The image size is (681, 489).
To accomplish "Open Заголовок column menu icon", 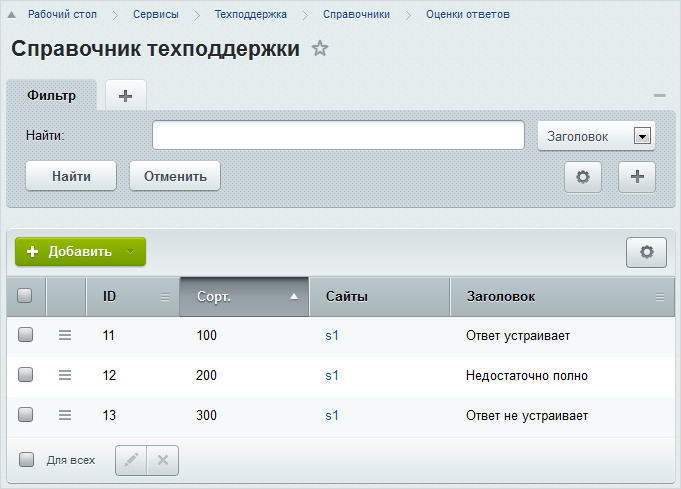I will (660, 297).
